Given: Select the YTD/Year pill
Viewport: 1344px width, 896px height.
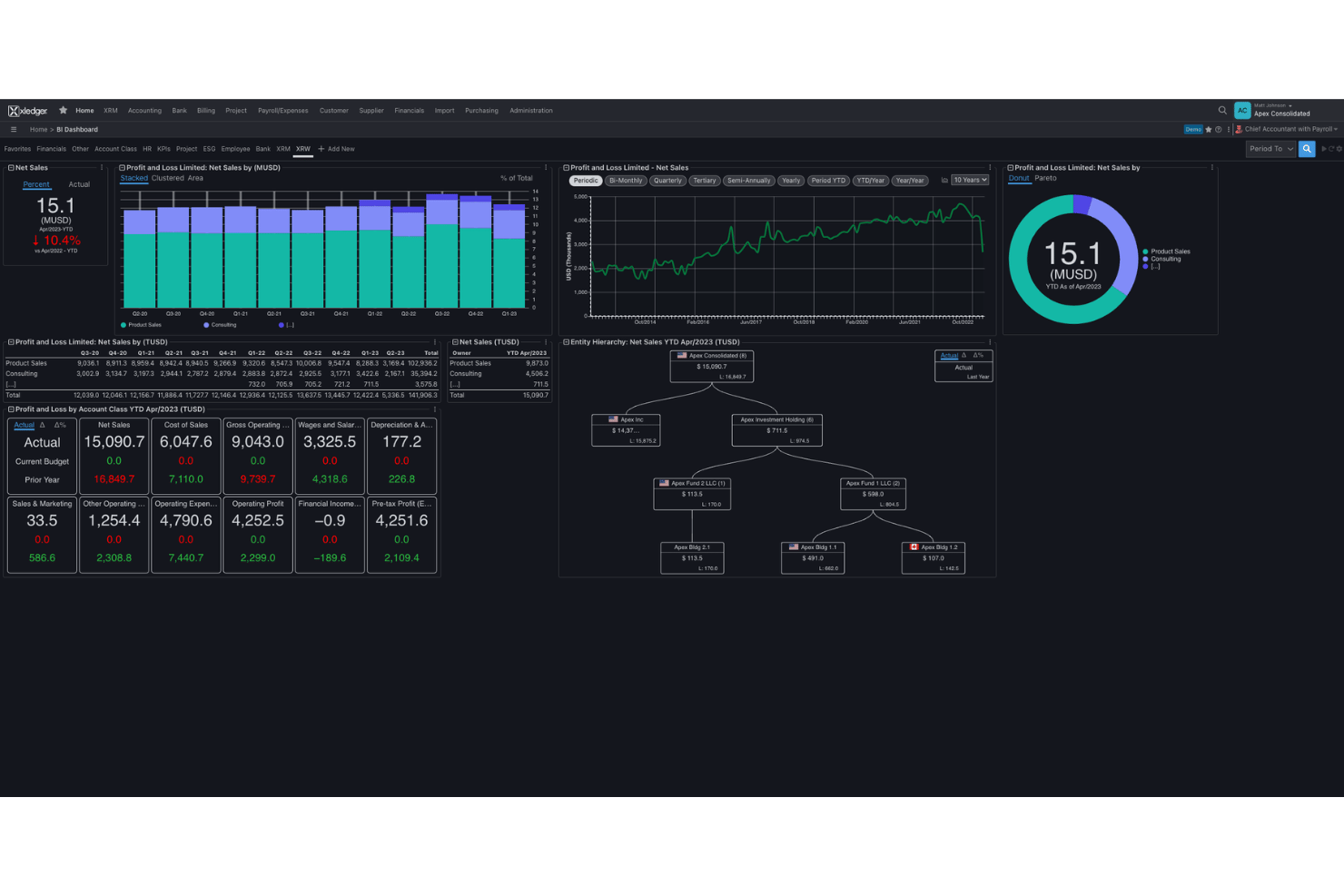Looking at the screenshot, I should click(871, 181).
